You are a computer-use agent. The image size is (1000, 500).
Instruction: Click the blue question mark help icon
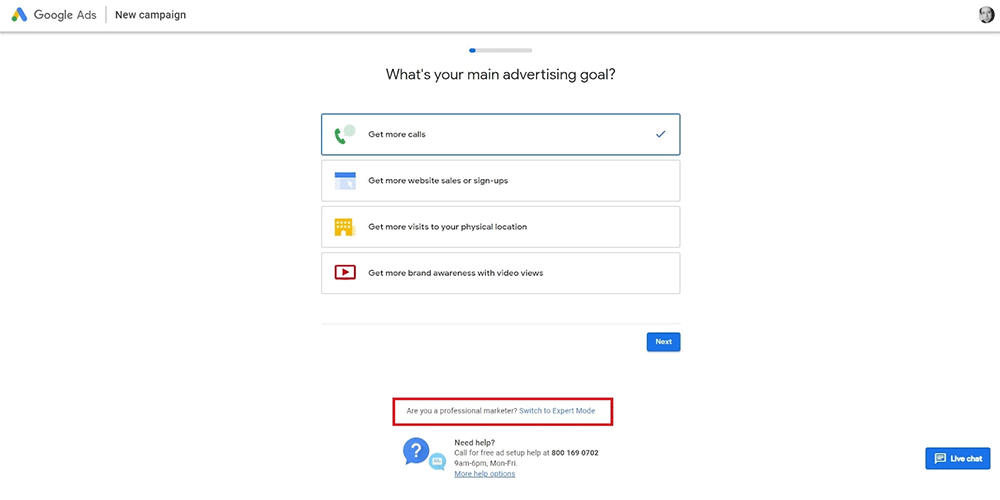415,451
